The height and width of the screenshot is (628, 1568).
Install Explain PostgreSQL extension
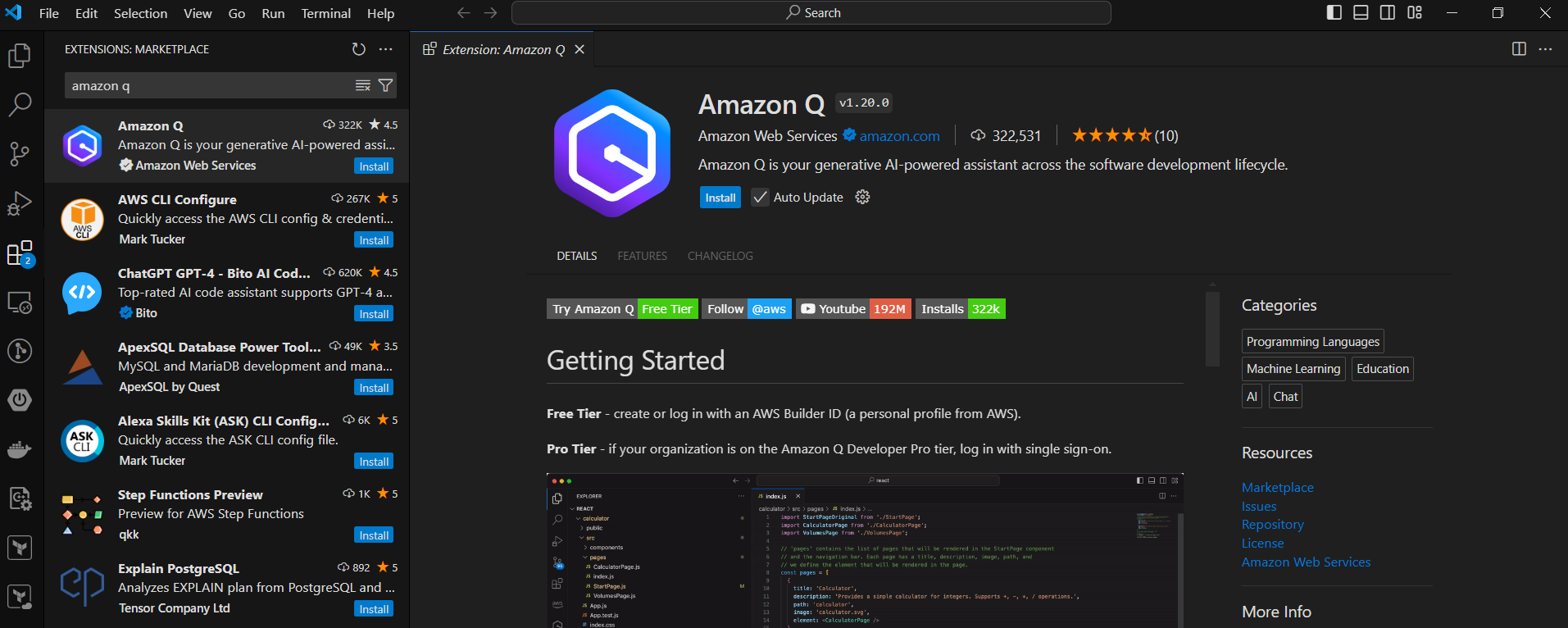(375, 609)
